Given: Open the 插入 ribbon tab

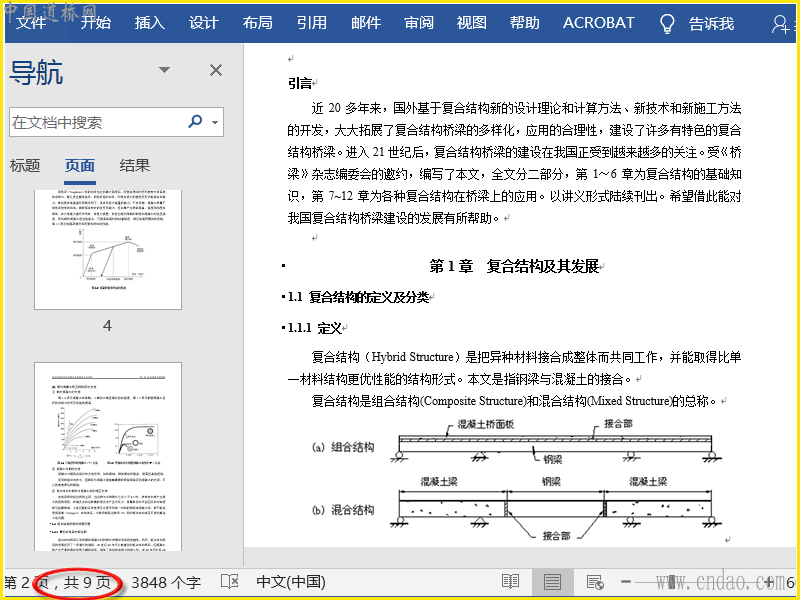Looking at the screenshot, I should click(149, 23).
